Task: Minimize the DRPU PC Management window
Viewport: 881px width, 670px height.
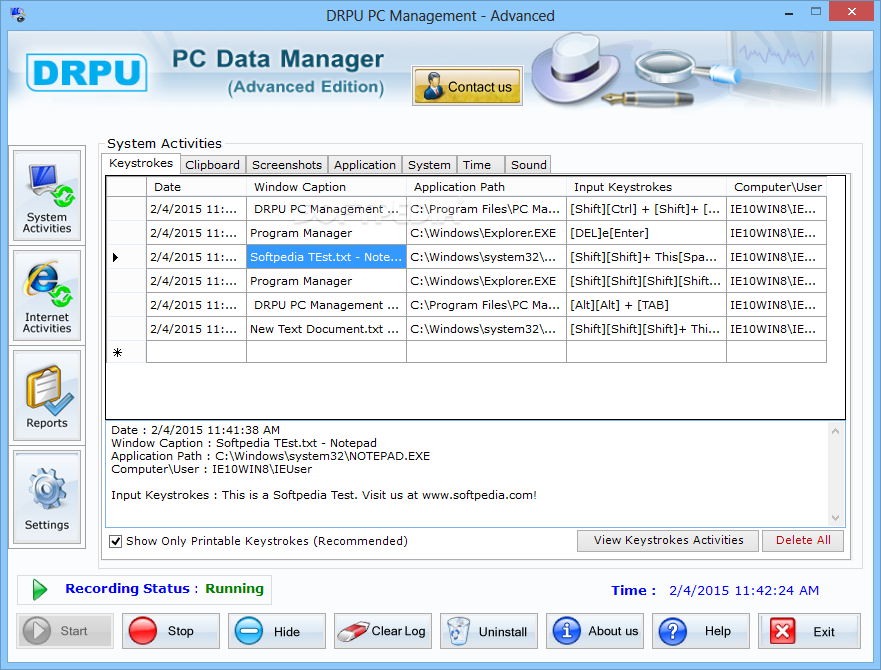Action: click(789, 12)
